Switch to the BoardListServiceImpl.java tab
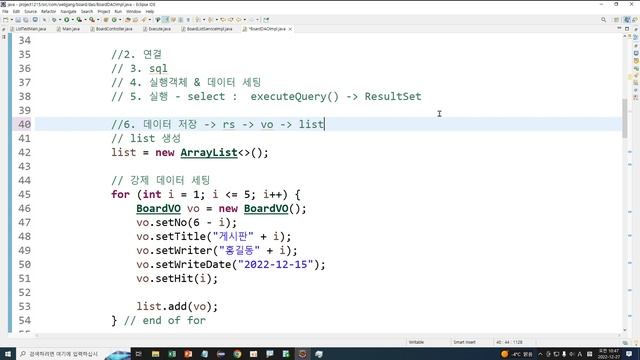 (207, 29)
